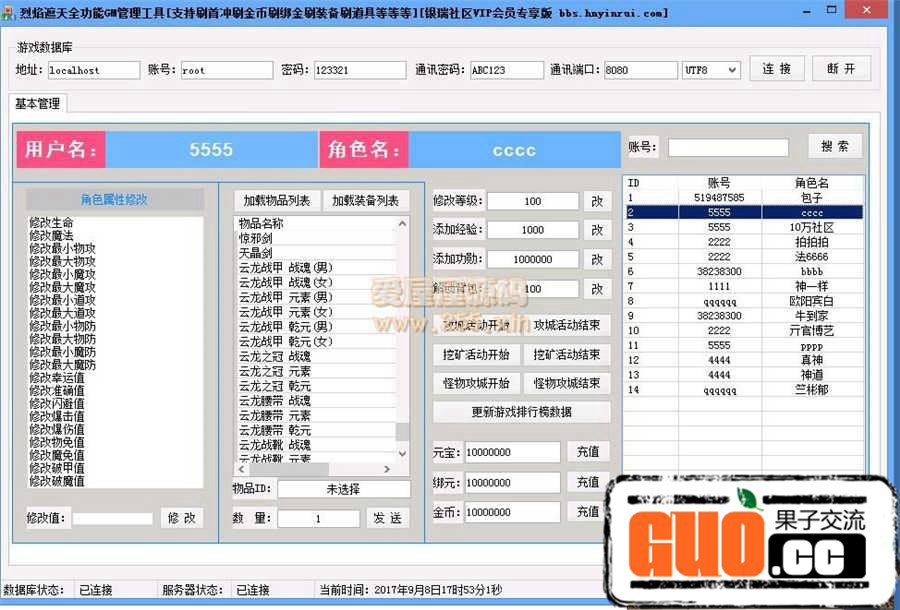900x610 pixels.
Task: Click the item list vertical scrollbar
Action: coord(402,340)
